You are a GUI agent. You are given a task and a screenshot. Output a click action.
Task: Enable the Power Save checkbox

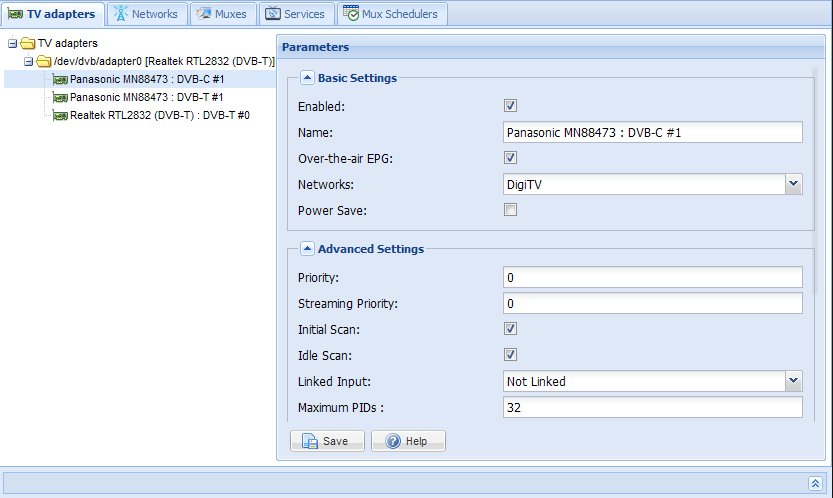511,210
